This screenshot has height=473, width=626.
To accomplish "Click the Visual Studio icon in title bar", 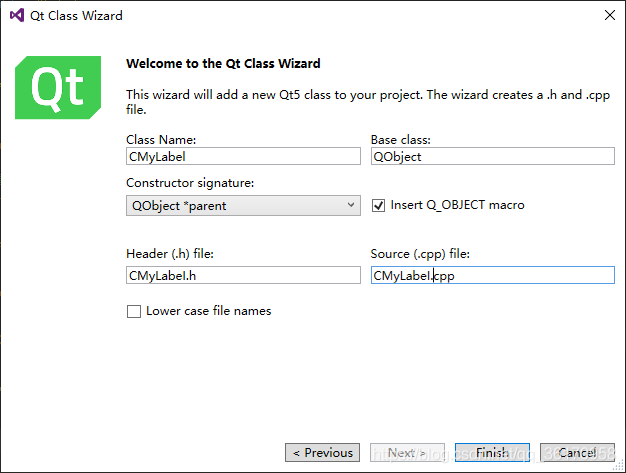I will 17,15.
